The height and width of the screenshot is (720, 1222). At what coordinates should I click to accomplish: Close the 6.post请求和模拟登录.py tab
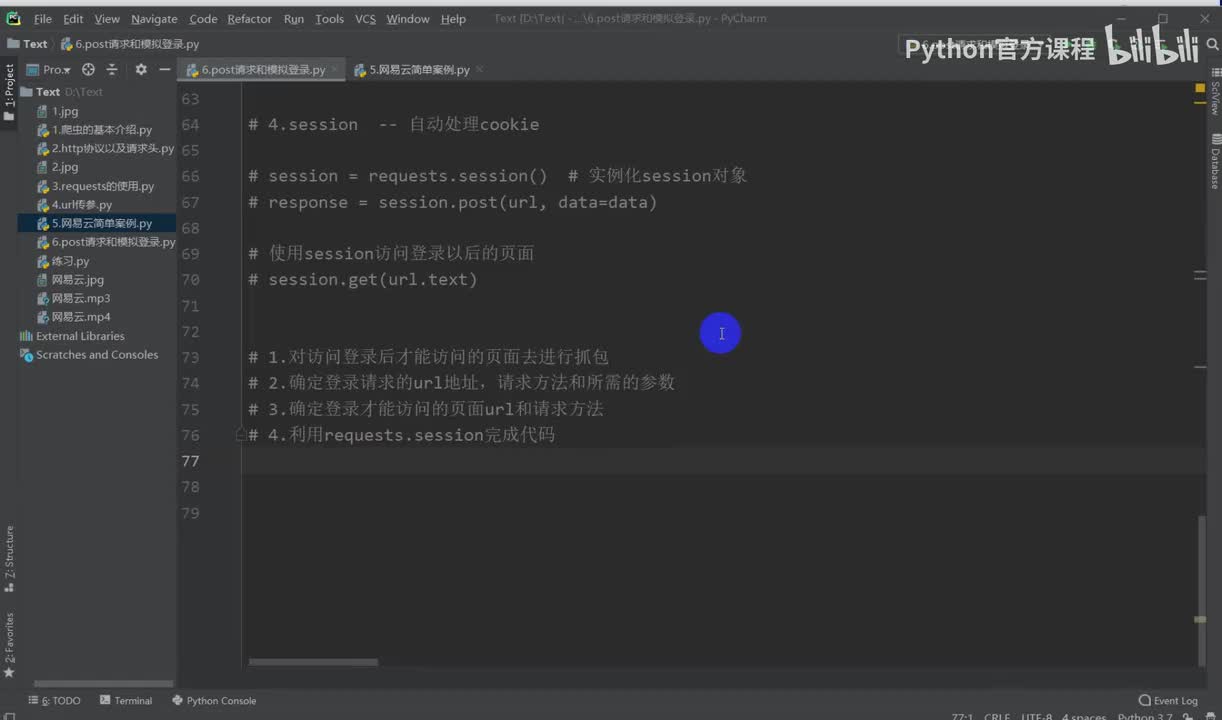click(334, 70)
